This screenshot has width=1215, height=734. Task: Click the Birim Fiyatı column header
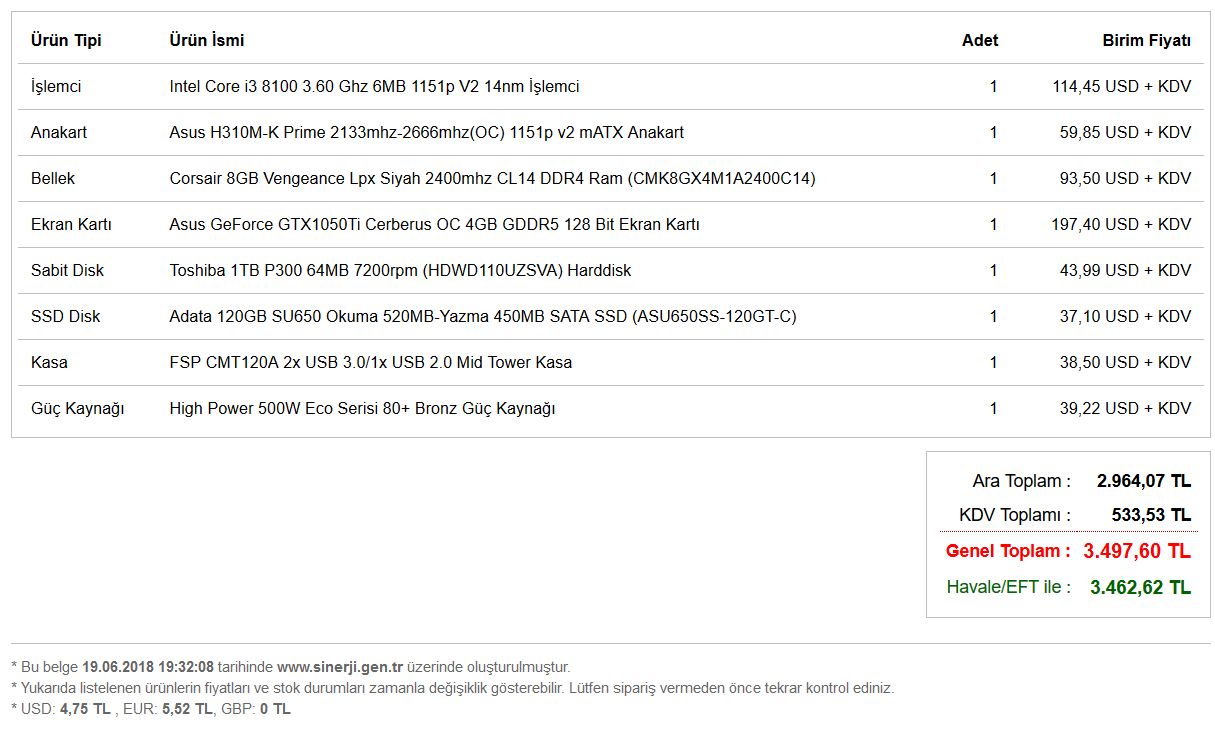coord(1147,41)
